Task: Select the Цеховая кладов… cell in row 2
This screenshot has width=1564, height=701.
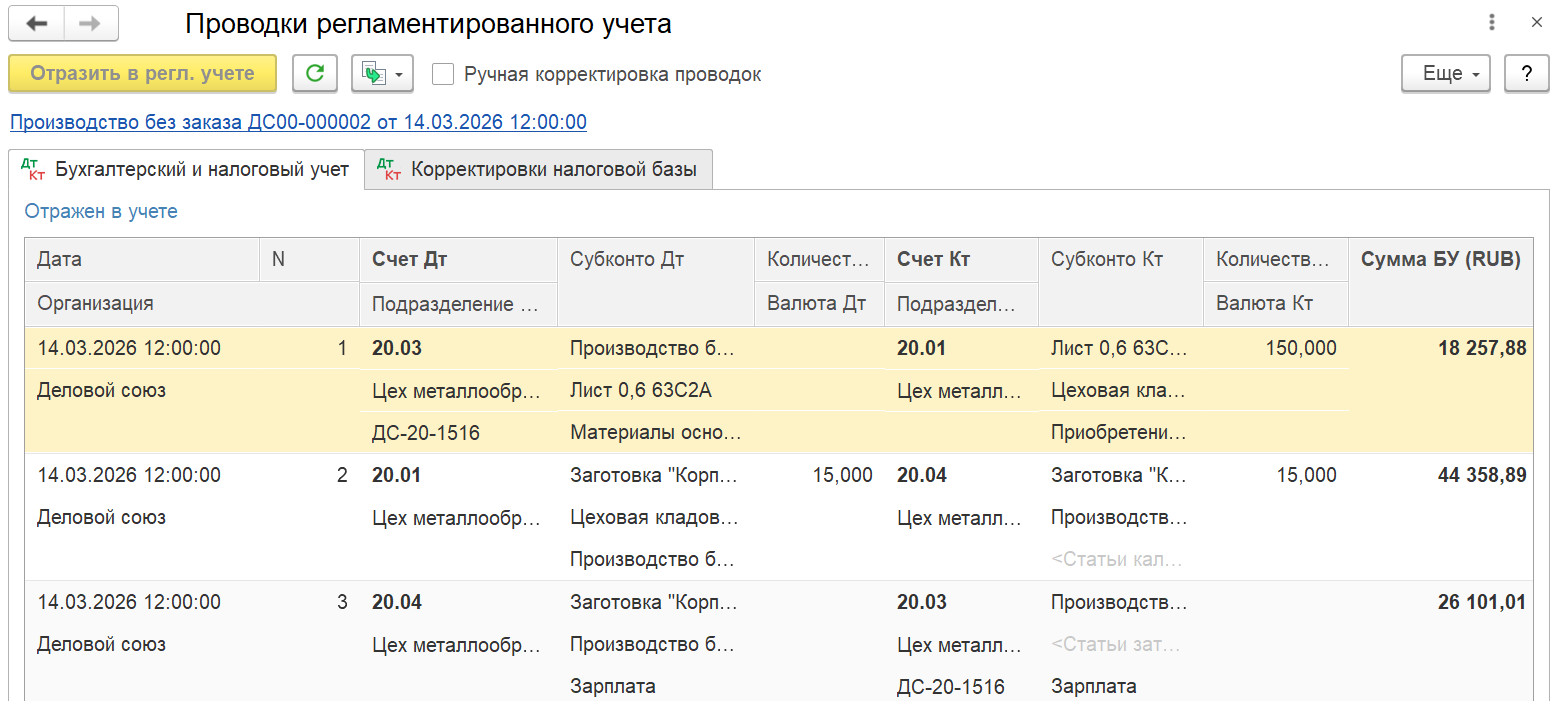Action: (x=656, y=517)
